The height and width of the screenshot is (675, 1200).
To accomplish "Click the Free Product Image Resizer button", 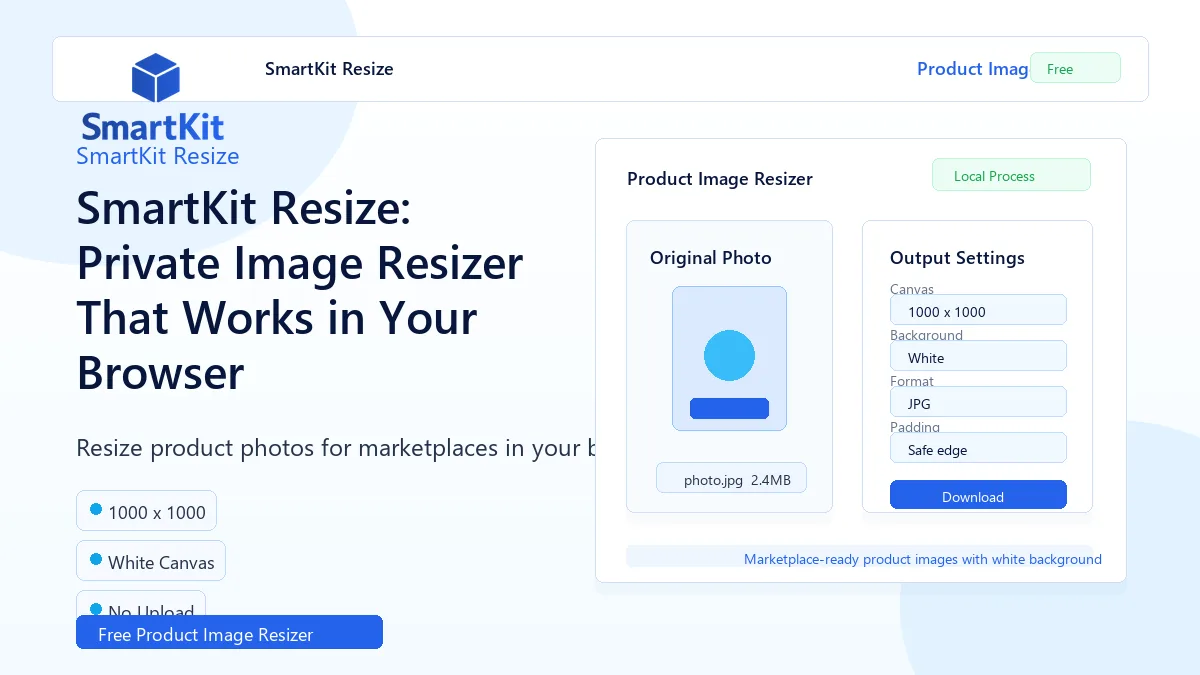I will (229, 632).
